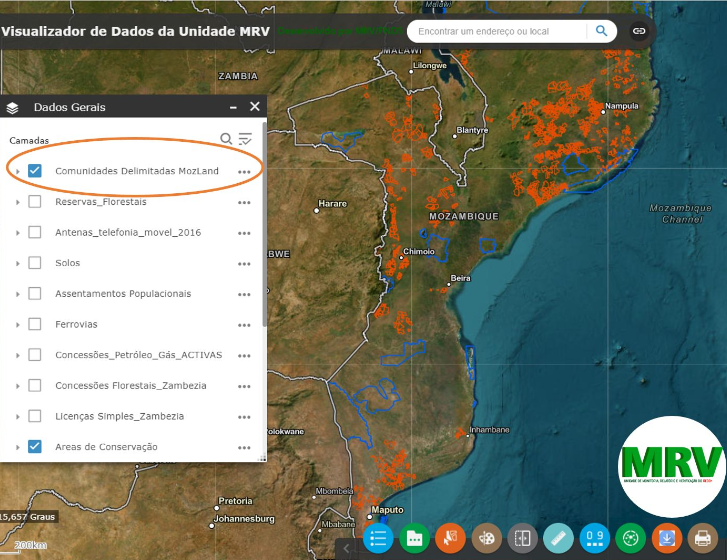Click the magnifier search button in address bar
Viewport: 727px width, 560px height.
point(601,31)
